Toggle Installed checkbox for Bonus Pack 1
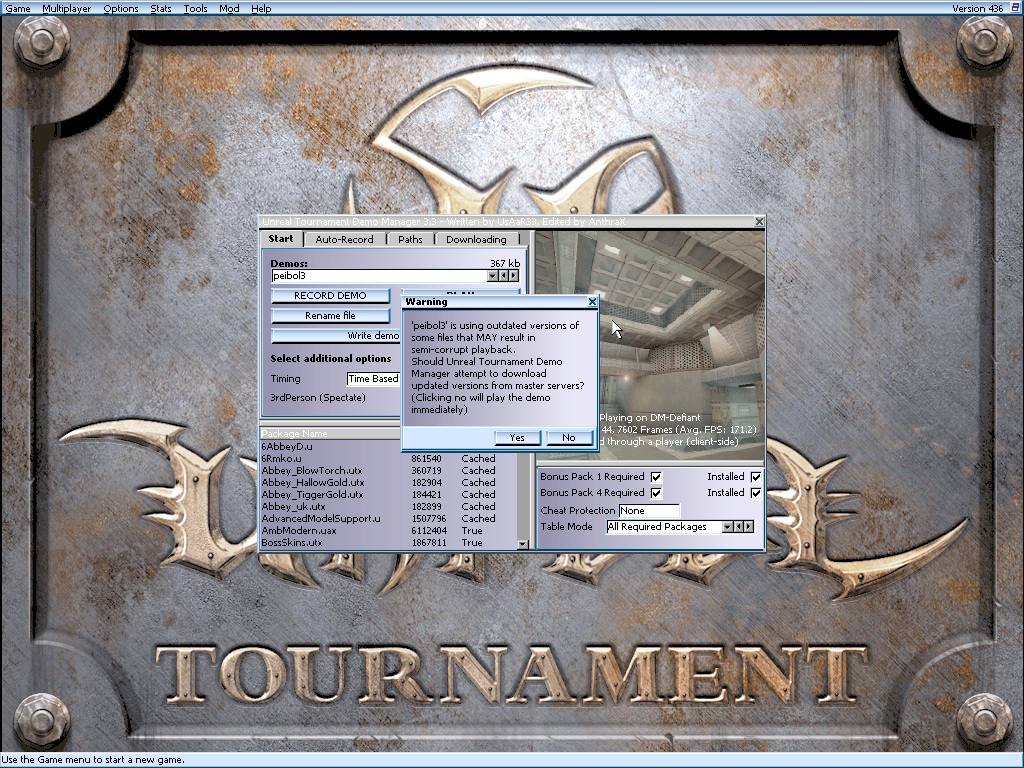The width and height of the screenshot is (1024, 768). pyautogui.click(x=756, y=477)
